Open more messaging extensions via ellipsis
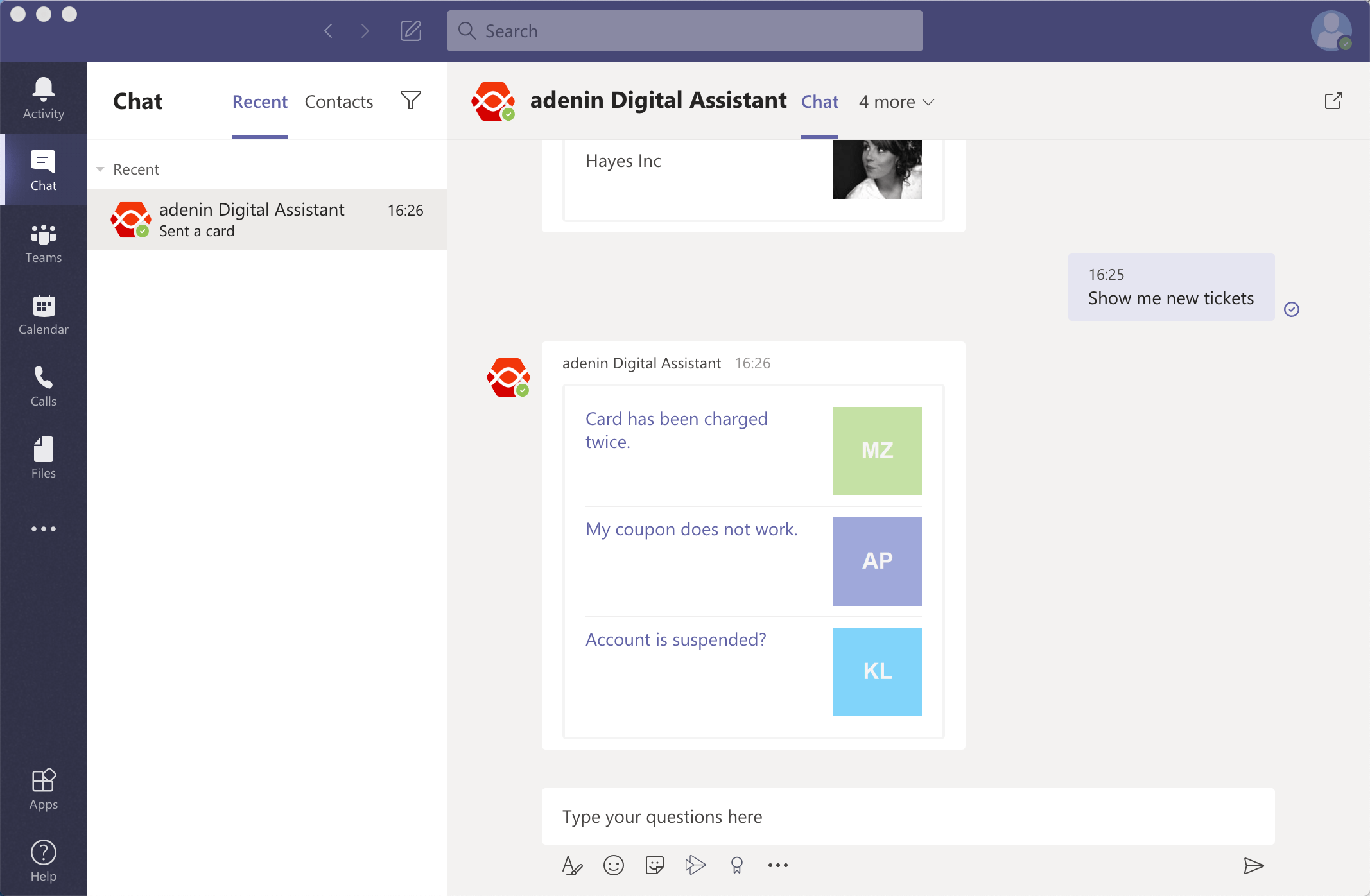The height and width of the screenshot is (896, 1370). (777, 865)
